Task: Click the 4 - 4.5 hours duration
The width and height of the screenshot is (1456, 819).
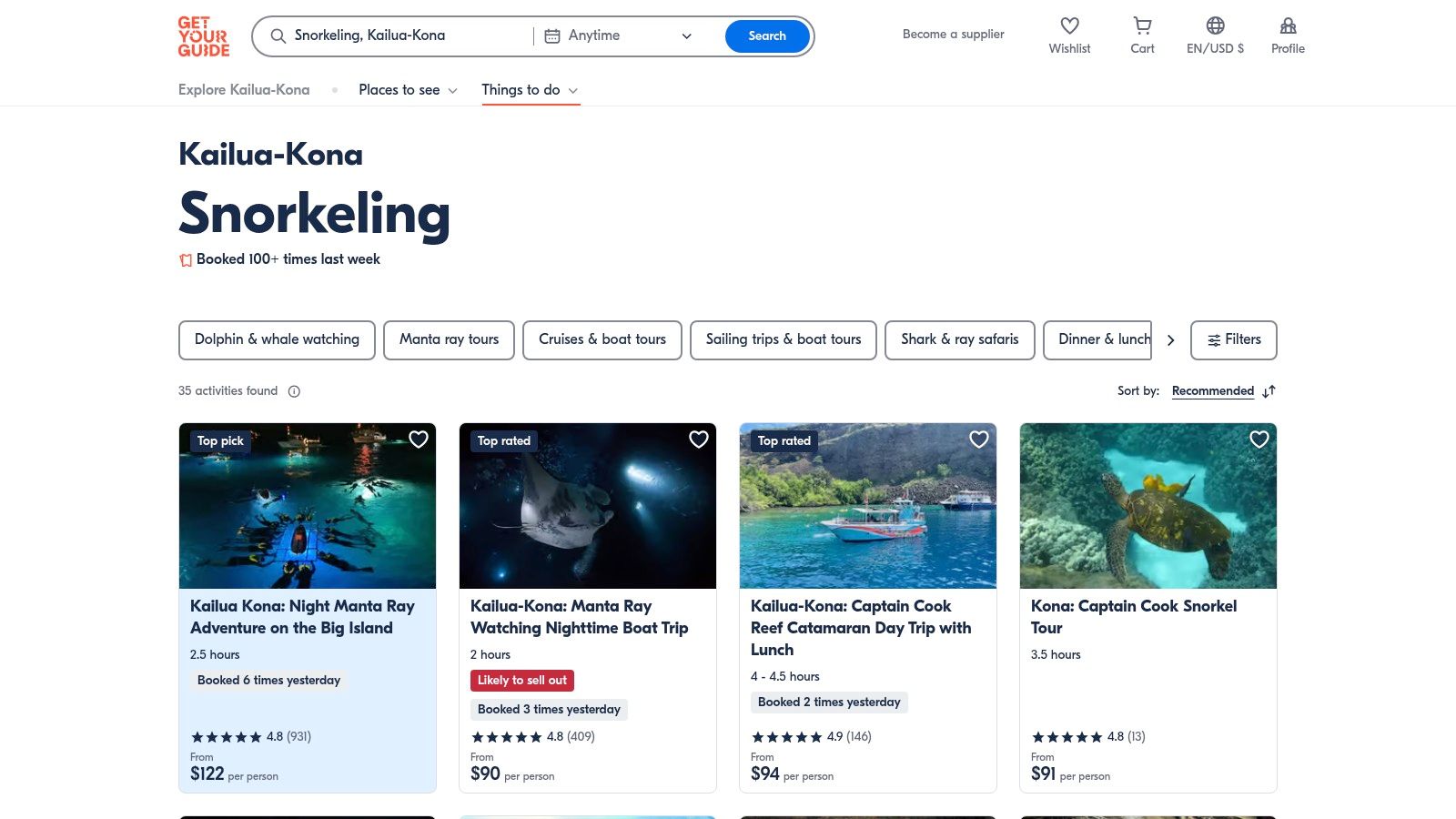Action: [x=784, y=677]
